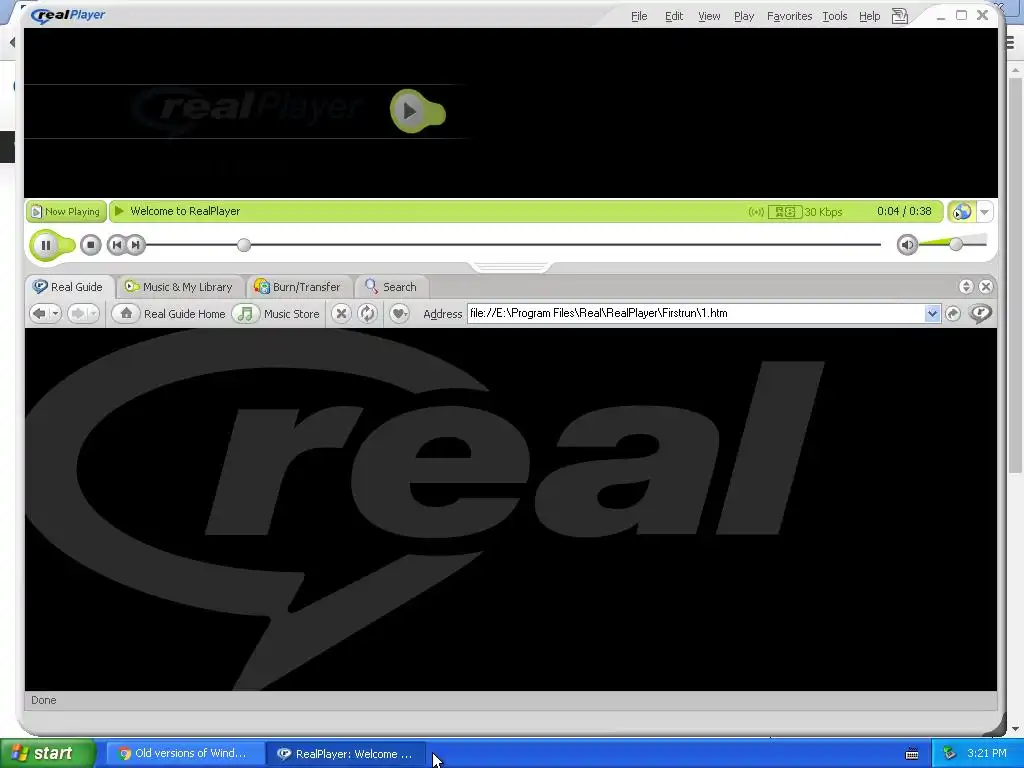Open the Search tab
The height and width of the screenshot is (768, 1024).
pos(391,287)
